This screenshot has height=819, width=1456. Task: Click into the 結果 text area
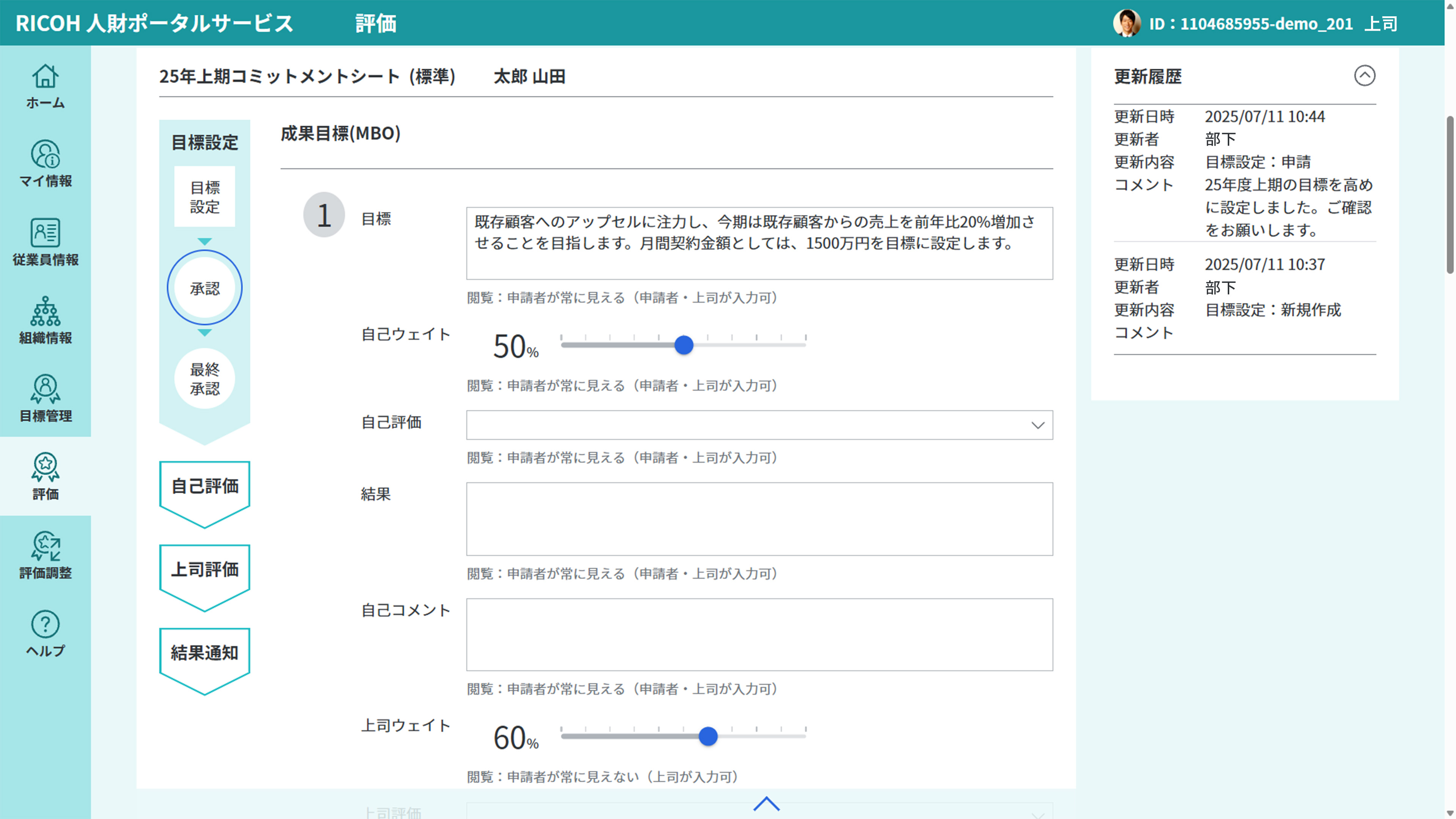tap(758, 519)
